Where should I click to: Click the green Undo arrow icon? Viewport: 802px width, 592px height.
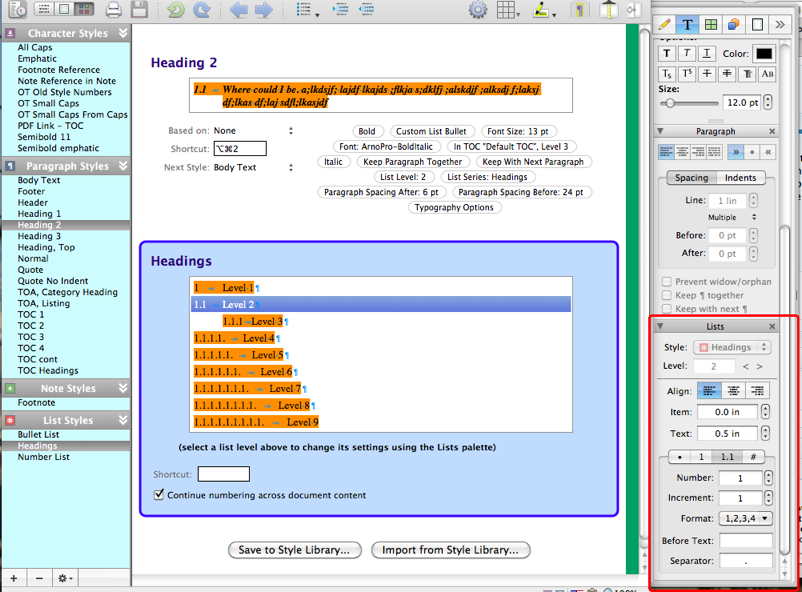[177, 11]
